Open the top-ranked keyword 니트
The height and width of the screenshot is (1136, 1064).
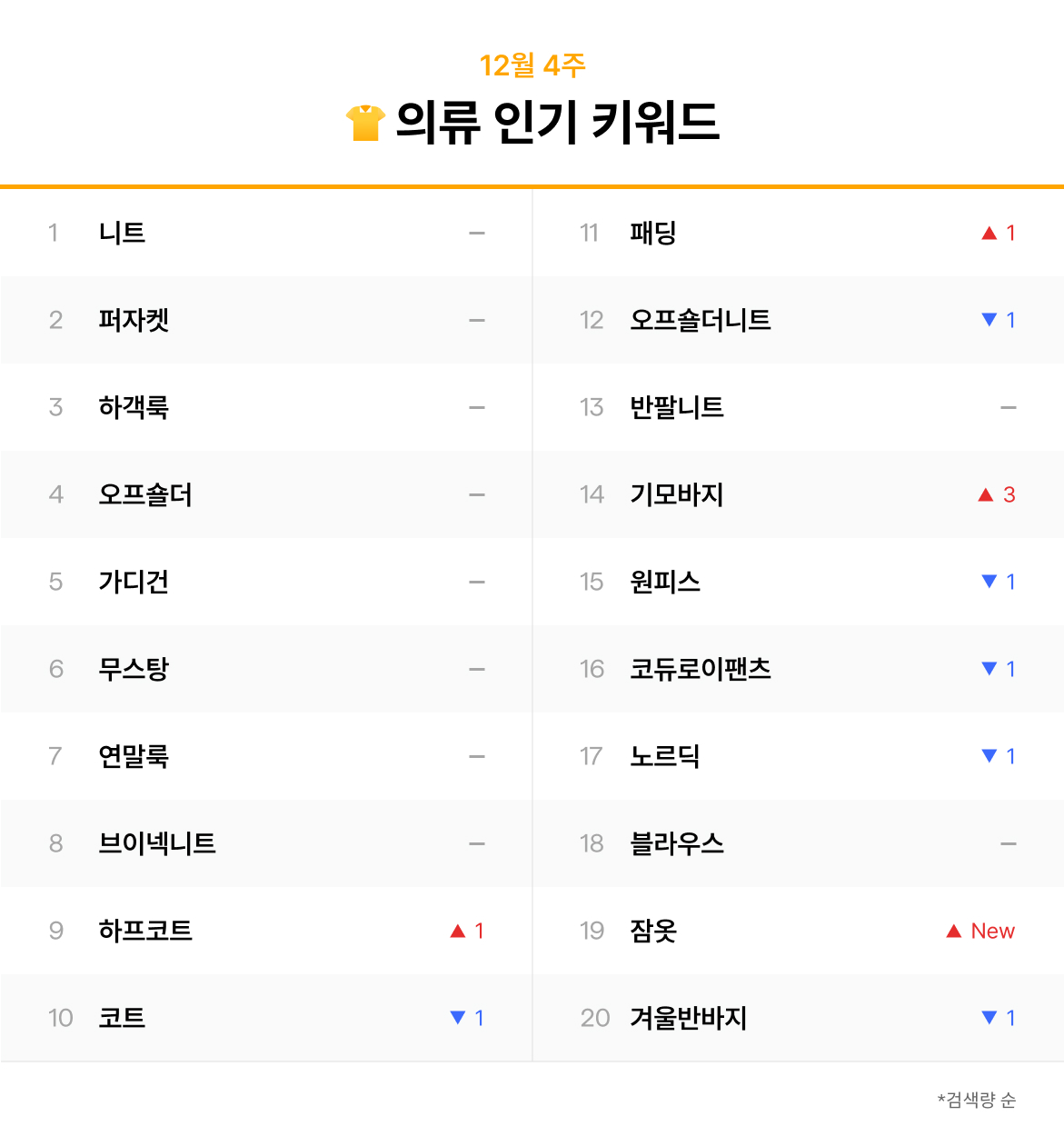tap(122, 234)
